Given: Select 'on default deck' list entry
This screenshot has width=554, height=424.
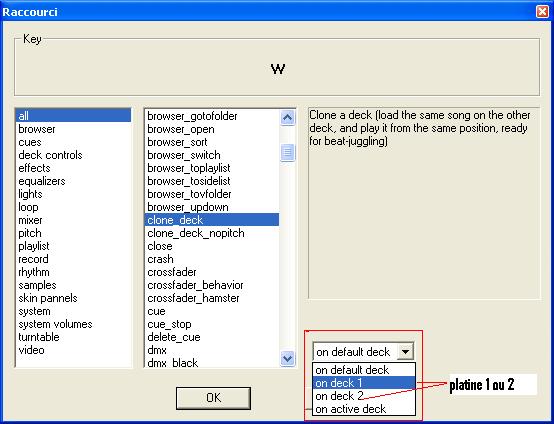Looking at the screenshot, I should coord(364,370).
